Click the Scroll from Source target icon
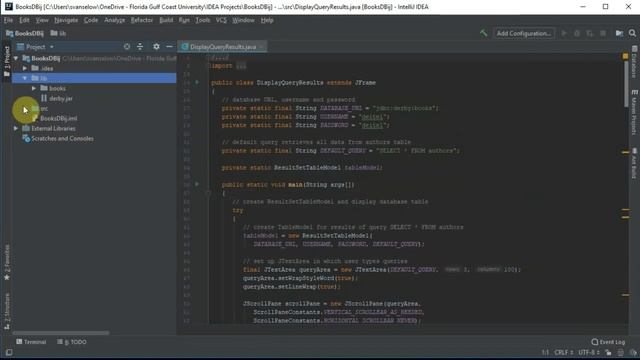 (127, 47)
